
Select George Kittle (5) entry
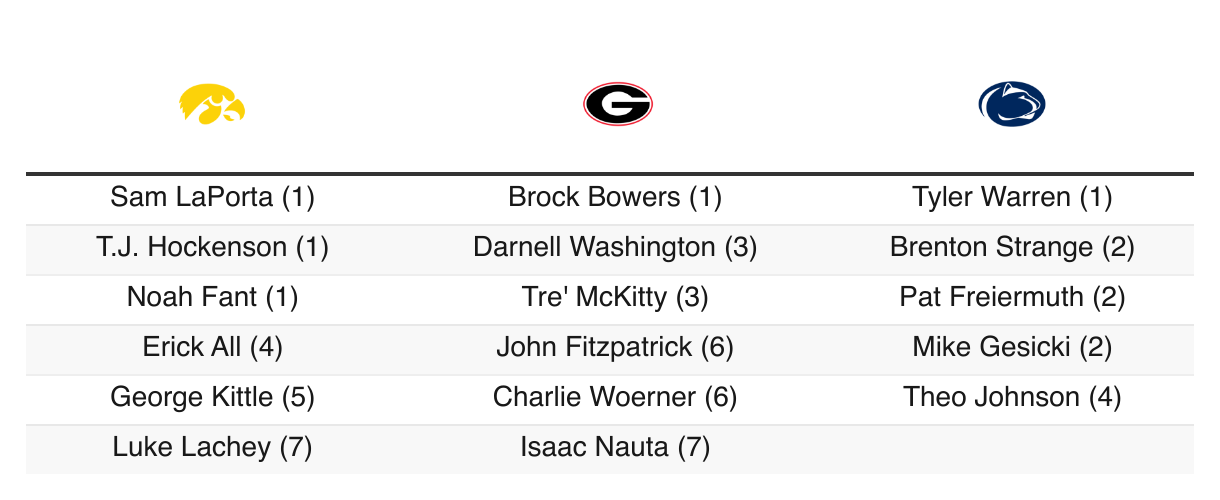pos(213,397)
